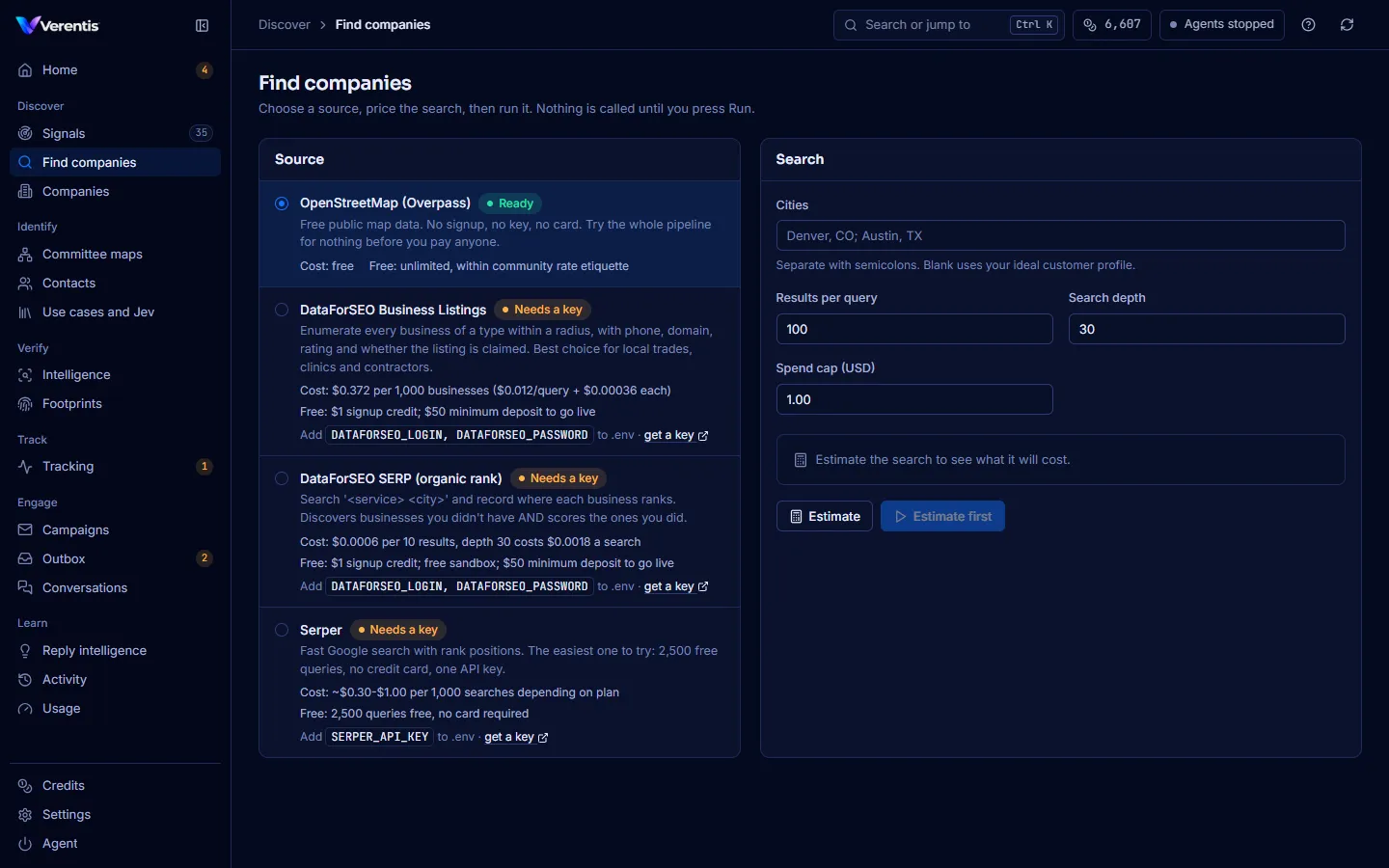
Task: Click the SERPER_API_KEY code text
Action: (380, 737)
